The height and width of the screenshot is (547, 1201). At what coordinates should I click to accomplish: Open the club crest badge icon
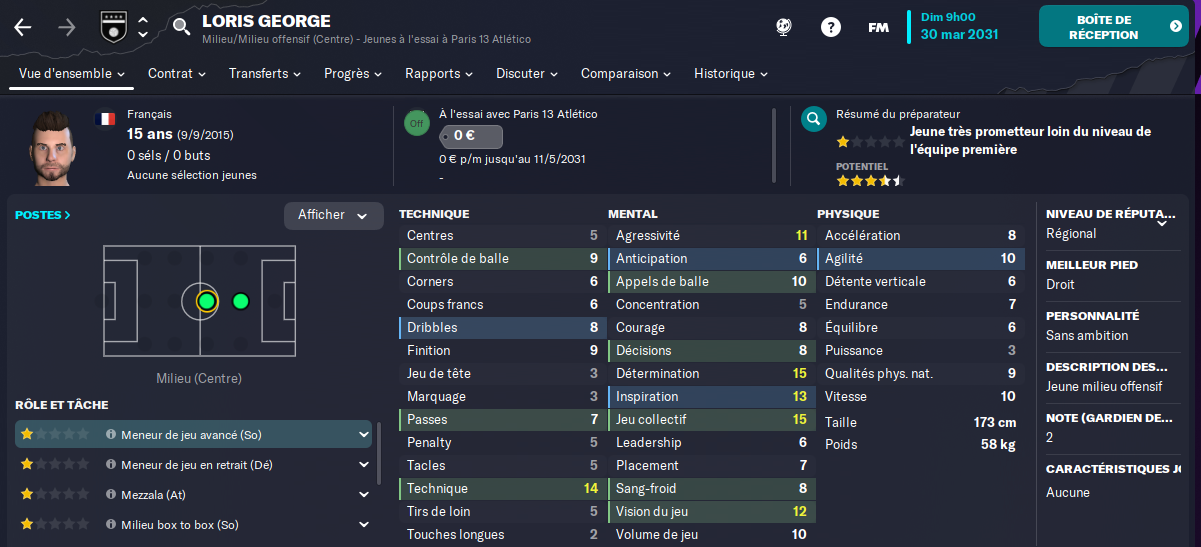[x=113, y=27]
